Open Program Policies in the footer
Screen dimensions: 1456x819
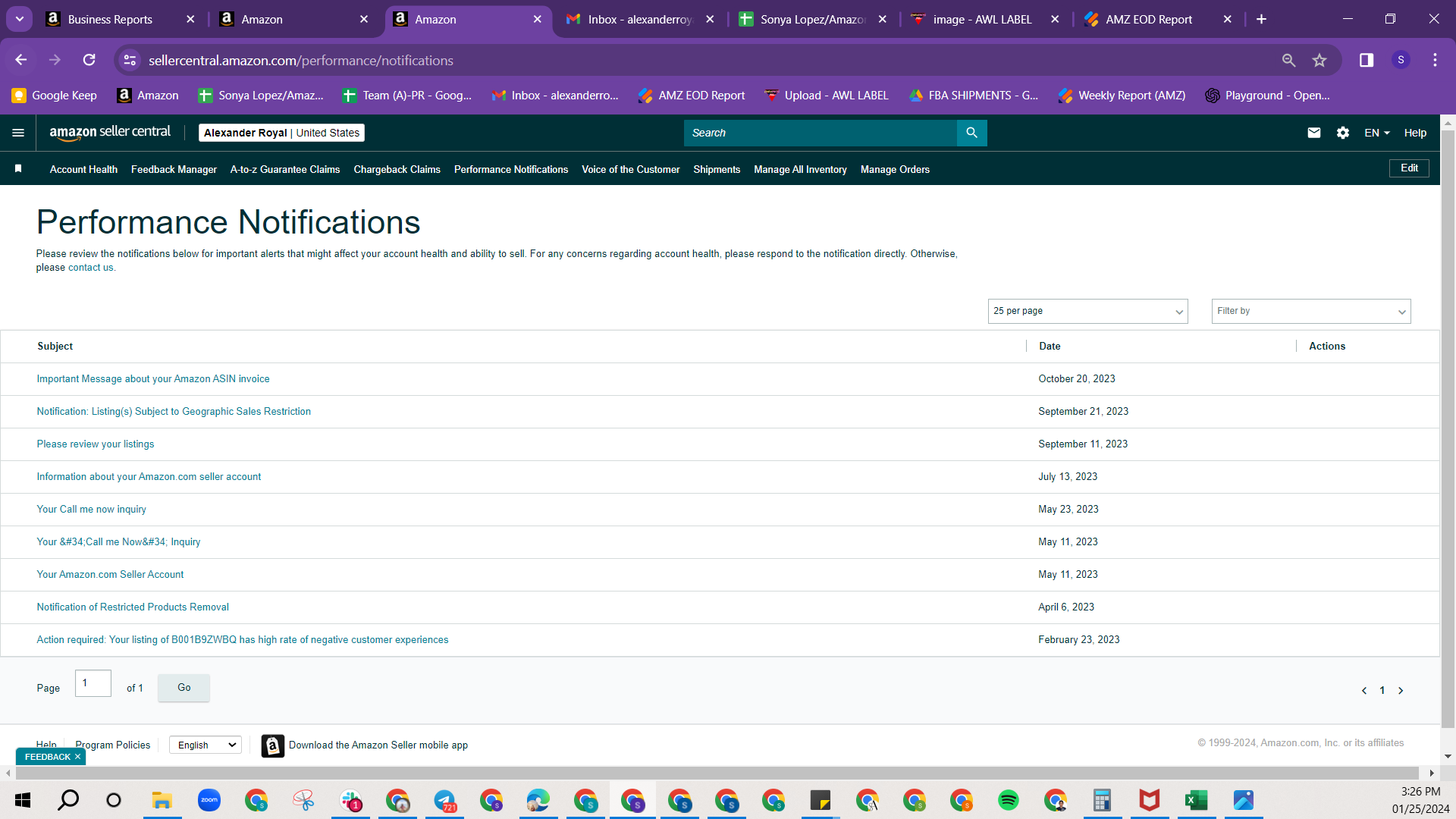tap(113, 745)
